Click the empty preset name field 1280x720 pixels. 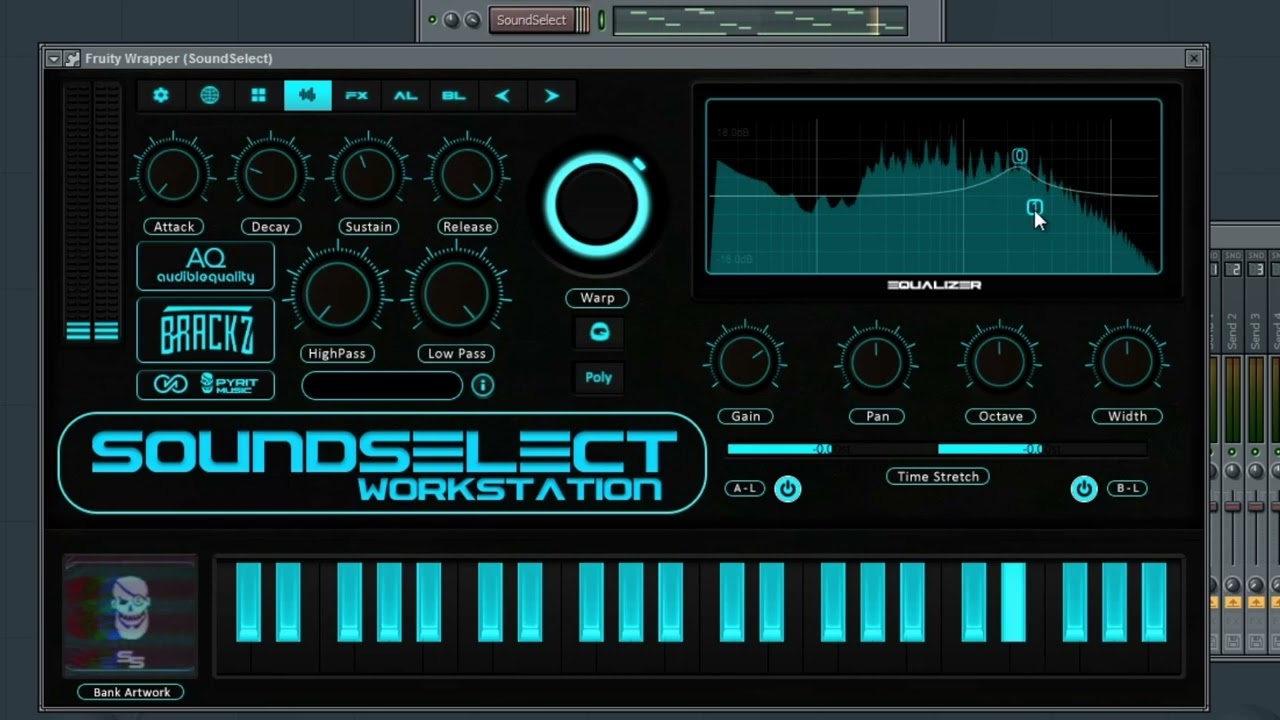pos(382,385)
